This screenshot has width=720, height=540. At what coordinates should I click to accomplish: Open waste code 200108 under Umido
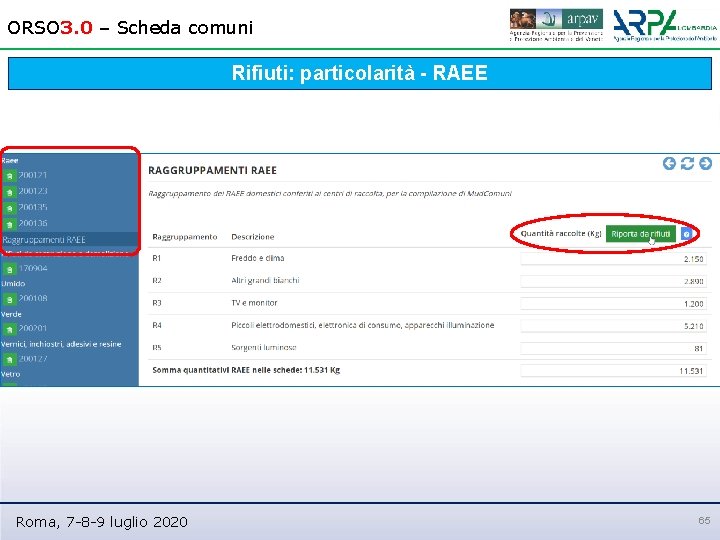[x=33, y=298]
